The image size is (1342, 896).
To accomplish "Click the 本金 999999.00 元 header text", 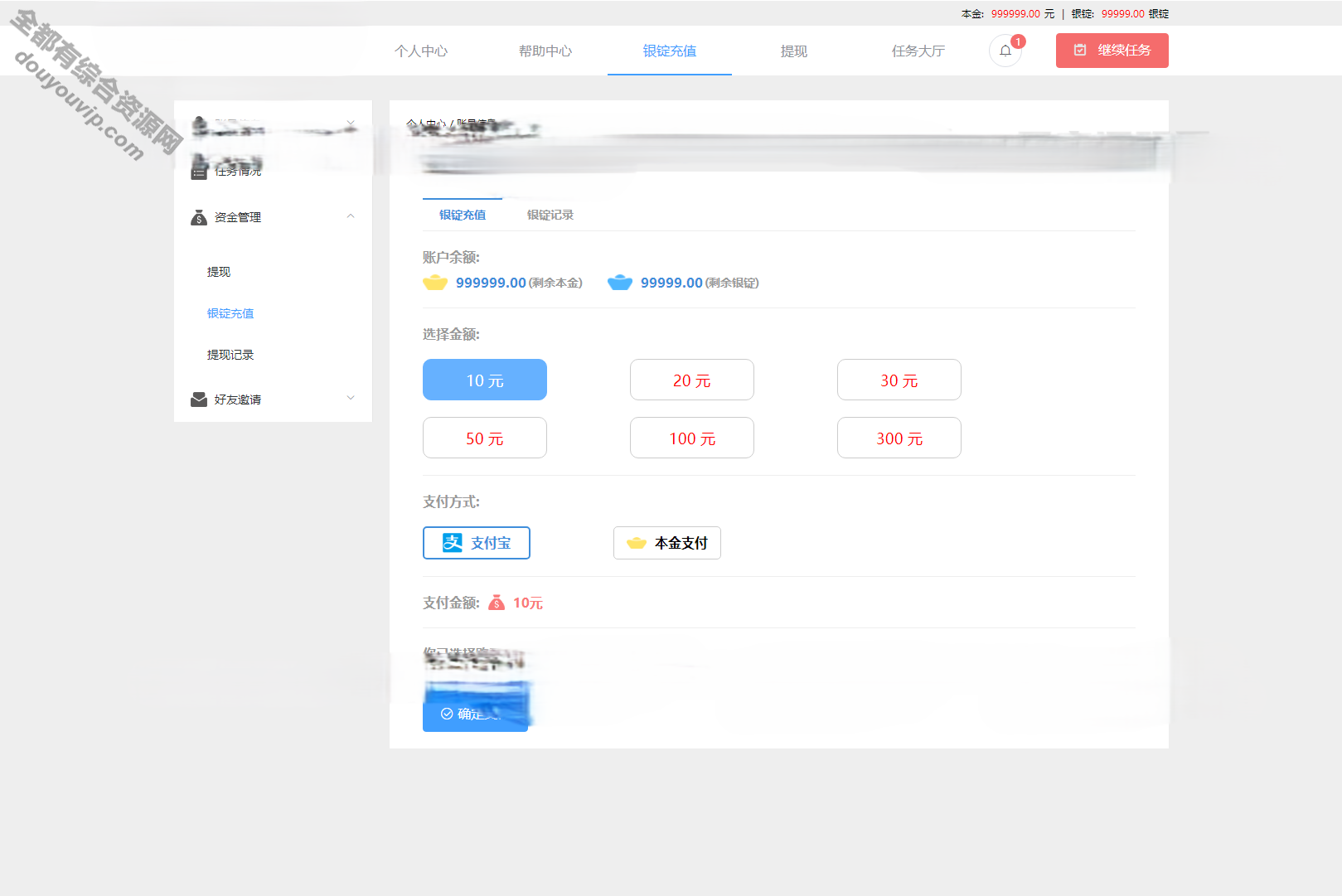I will point(1008,14).
